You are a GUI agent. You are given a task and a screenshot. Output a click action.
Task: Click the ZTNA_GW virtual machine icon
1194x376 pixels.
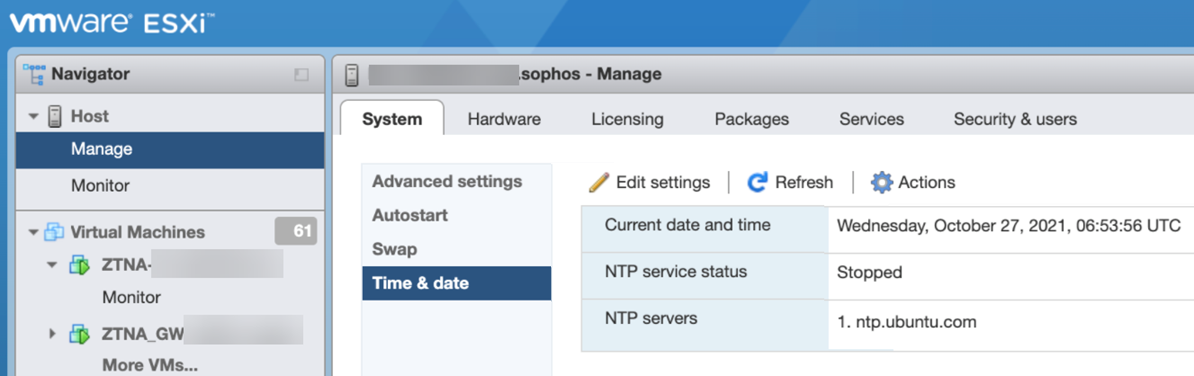79,333
